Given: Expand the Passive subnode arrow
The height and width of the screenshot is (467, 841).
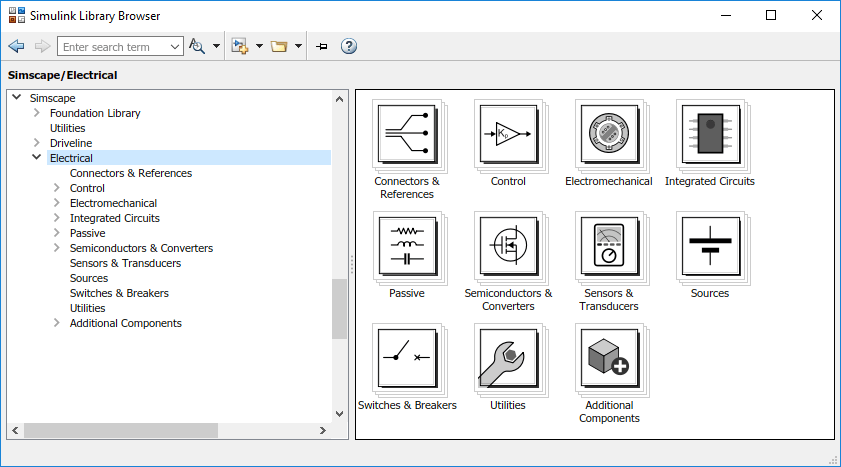Looking at the screenshot, I should 56,233.
